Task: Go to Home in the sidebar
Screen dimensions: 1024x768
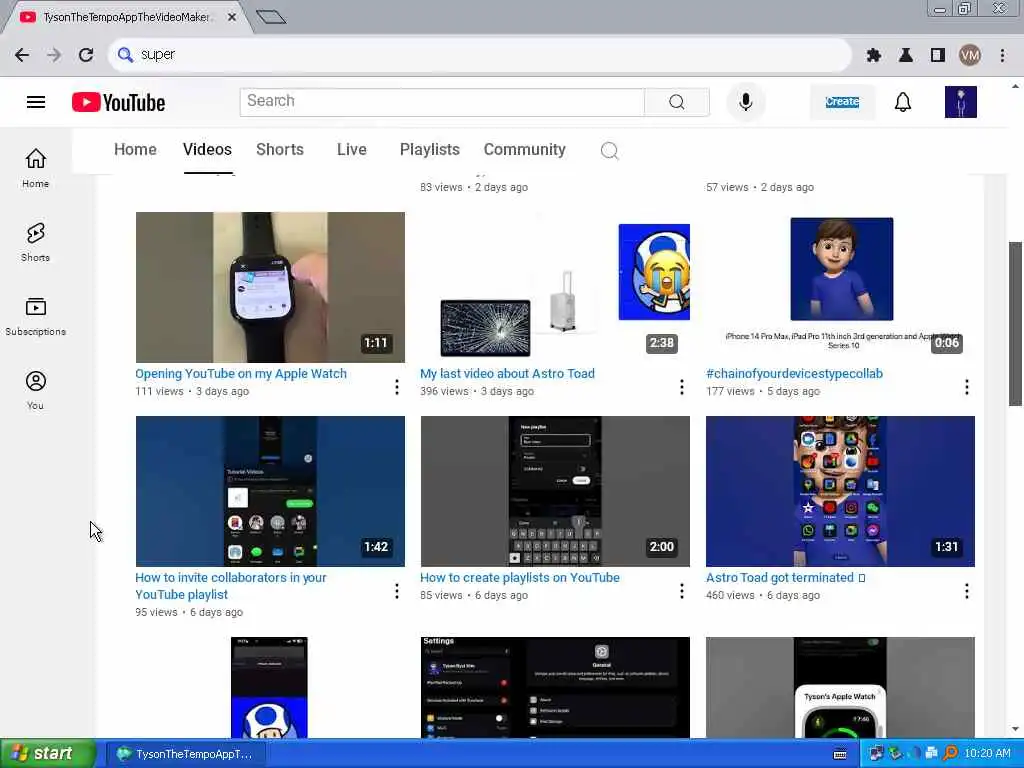Action: (x=35, y=168)
